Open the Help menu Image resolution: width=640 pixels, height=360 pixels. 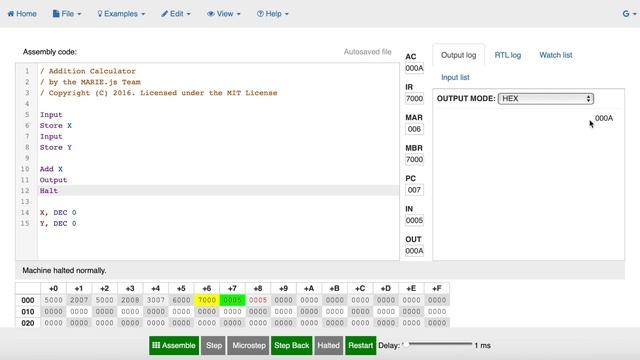(x=273, y=14)
